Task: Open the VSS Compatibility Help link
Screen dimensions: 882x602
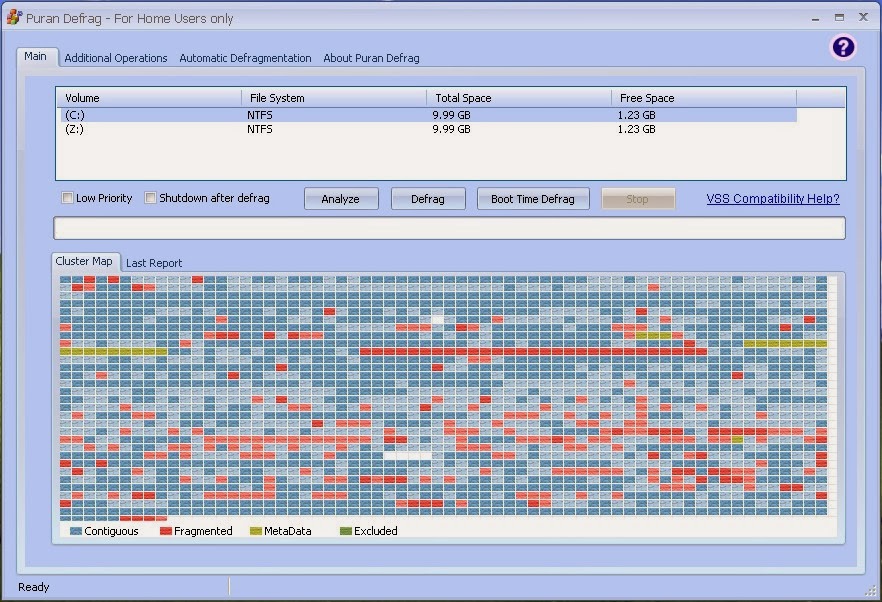Action: pyautogui.click(x=773, y=199)
